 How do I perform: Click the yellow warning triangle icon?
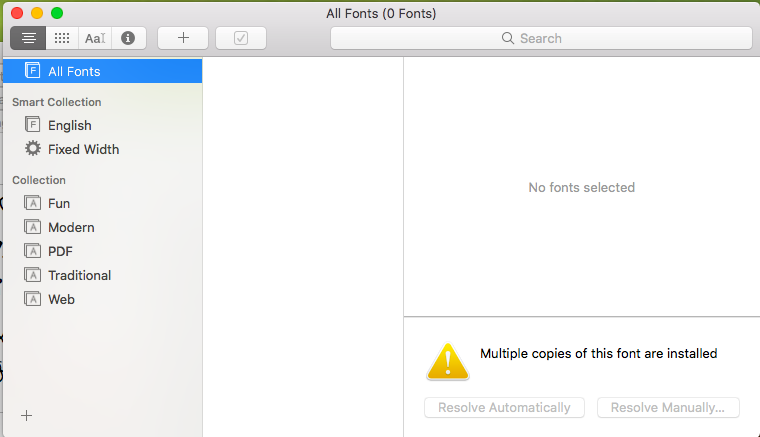click(x=447, y=361)
